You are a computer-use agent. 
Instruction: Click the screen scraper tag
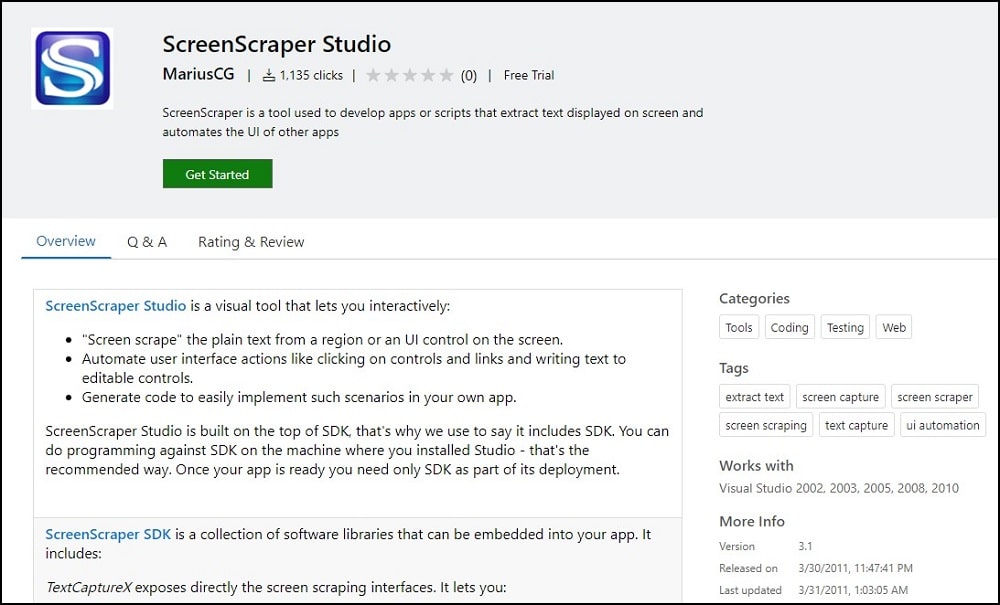click(x=934, y=397)
